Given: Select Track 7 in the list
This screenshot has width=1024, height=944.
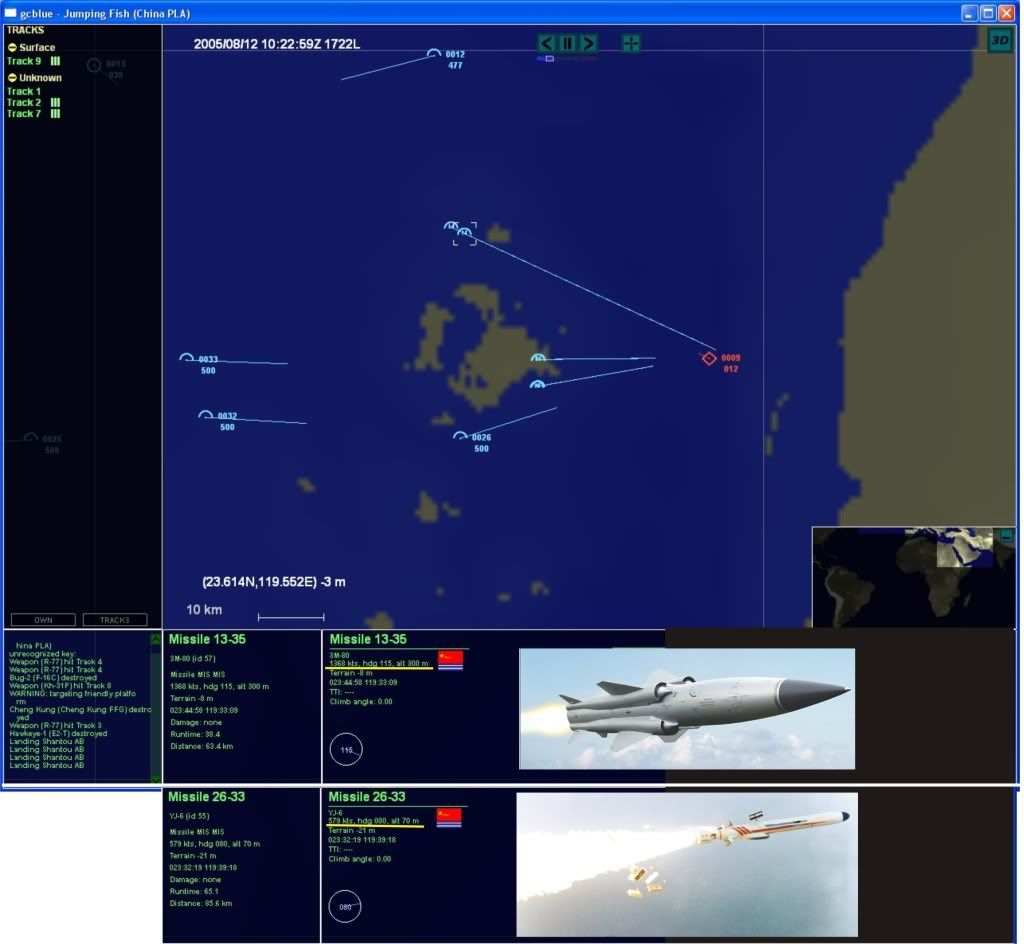Looking at the screenshot, I should click(x=24, y=114).
